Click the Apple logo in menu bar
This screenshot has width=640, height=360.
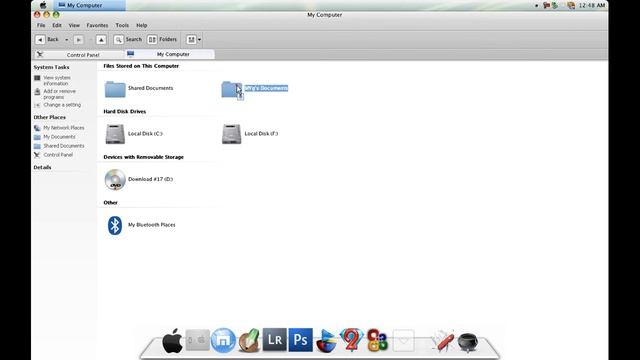coord(43,5)
